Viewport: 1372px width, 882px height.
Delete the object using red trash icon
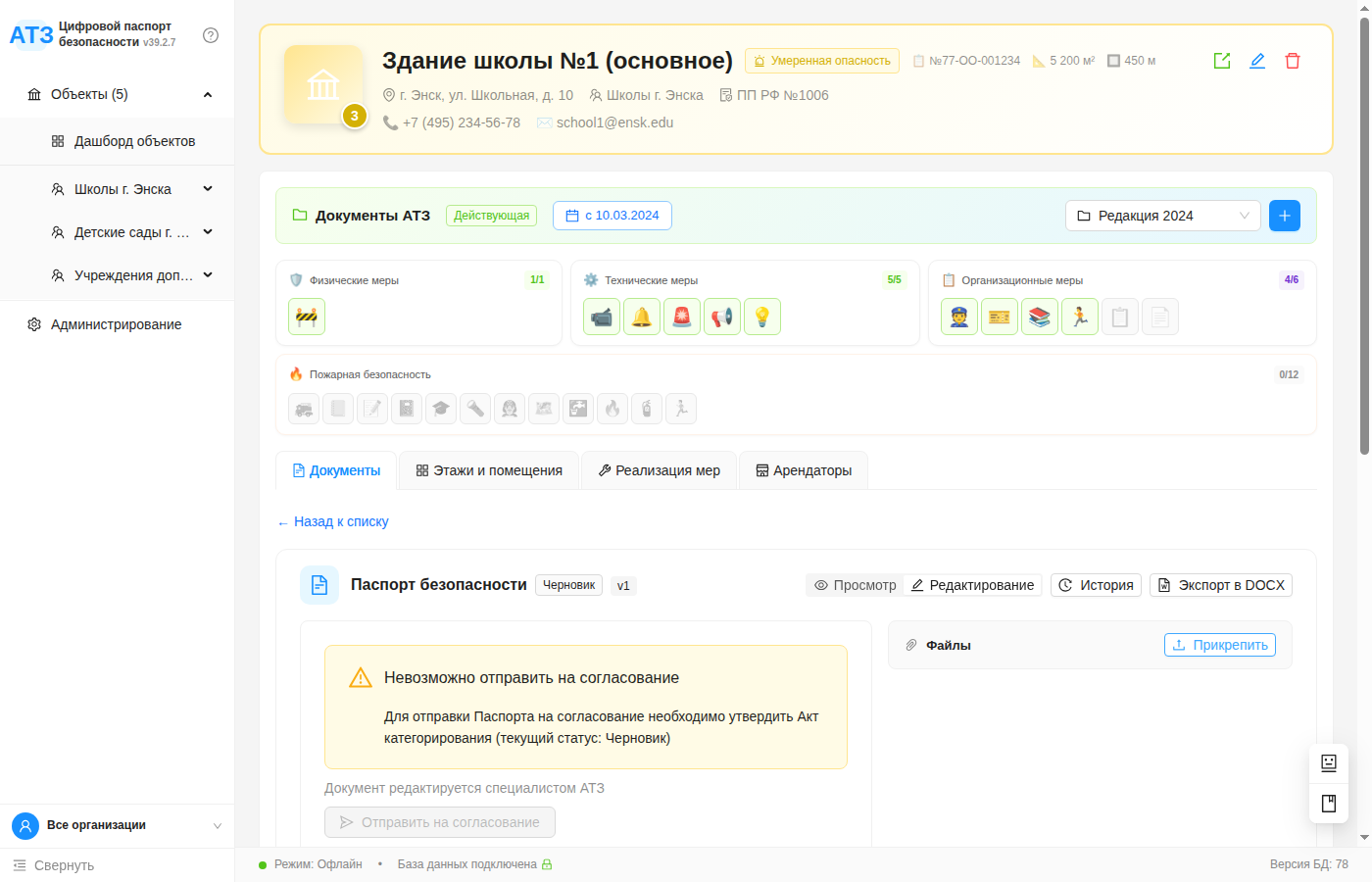point(1293,60)
